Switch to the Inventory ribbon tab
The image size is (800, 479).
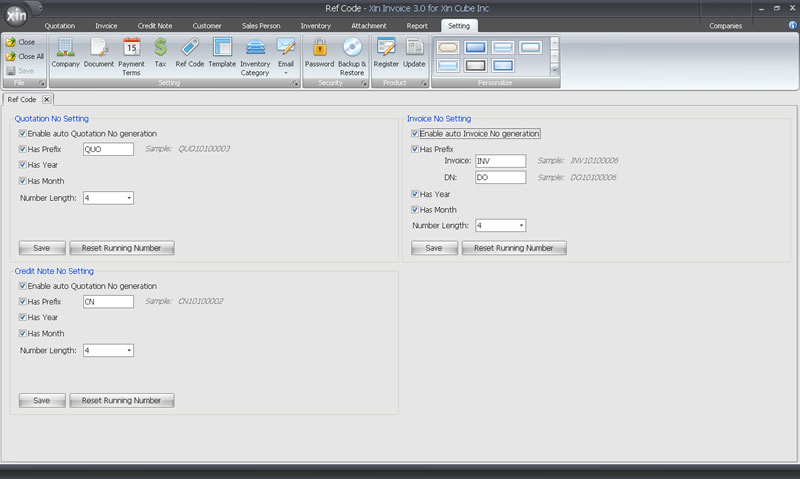(x=315, y=25)
